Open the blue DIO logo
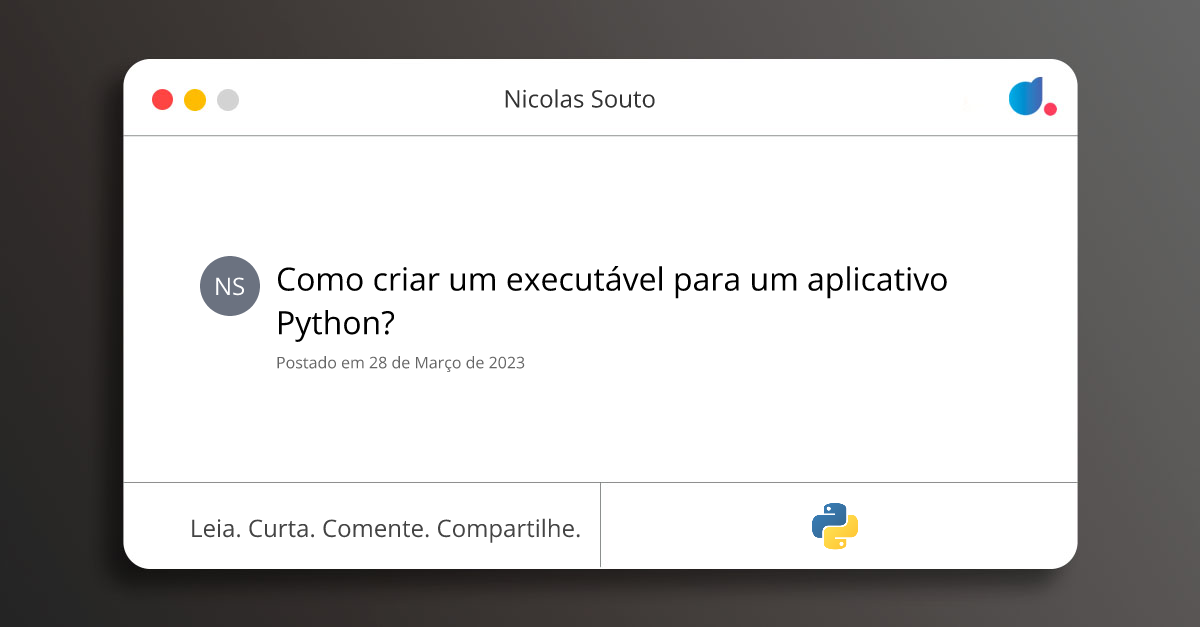The height and width of the screenshot is (628, 1200). click(1026, 96)
